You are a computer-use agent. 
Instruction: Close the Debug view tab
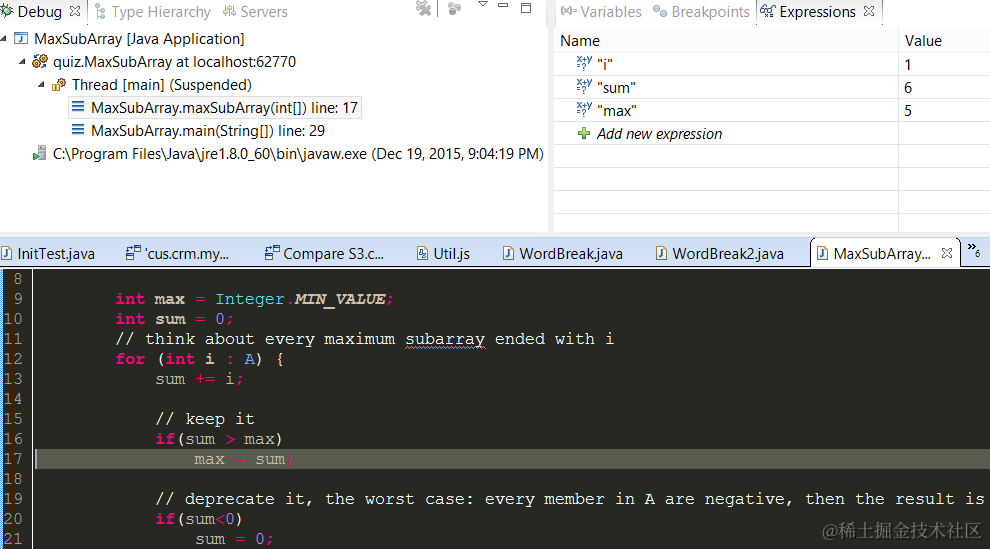click(75, 11)
